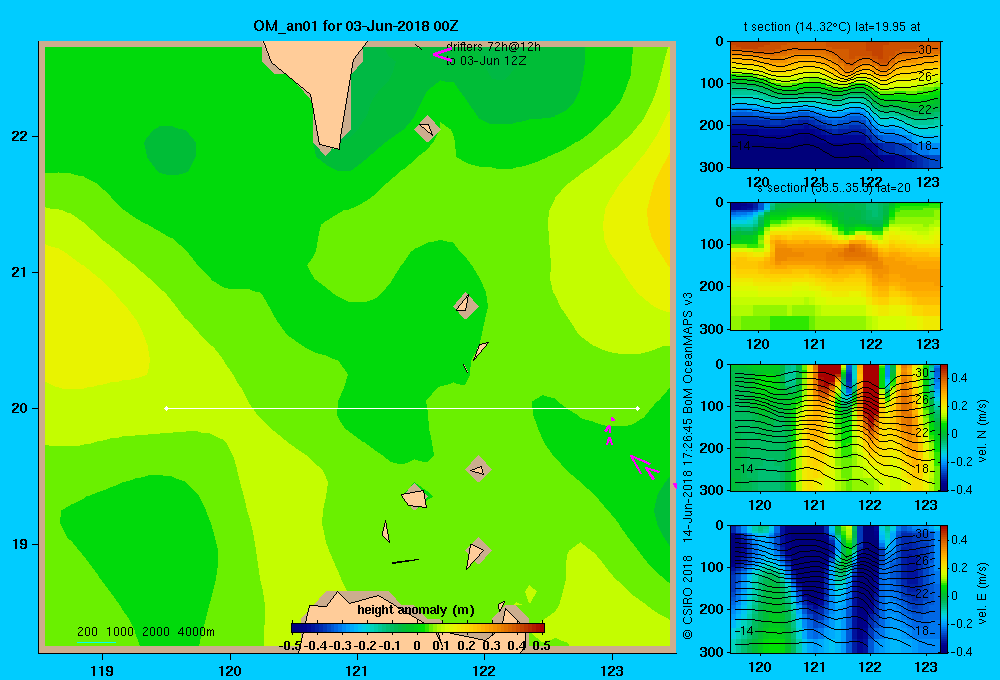Select the left endpoint of white section line
The image size is (1000, 680).
166,408
